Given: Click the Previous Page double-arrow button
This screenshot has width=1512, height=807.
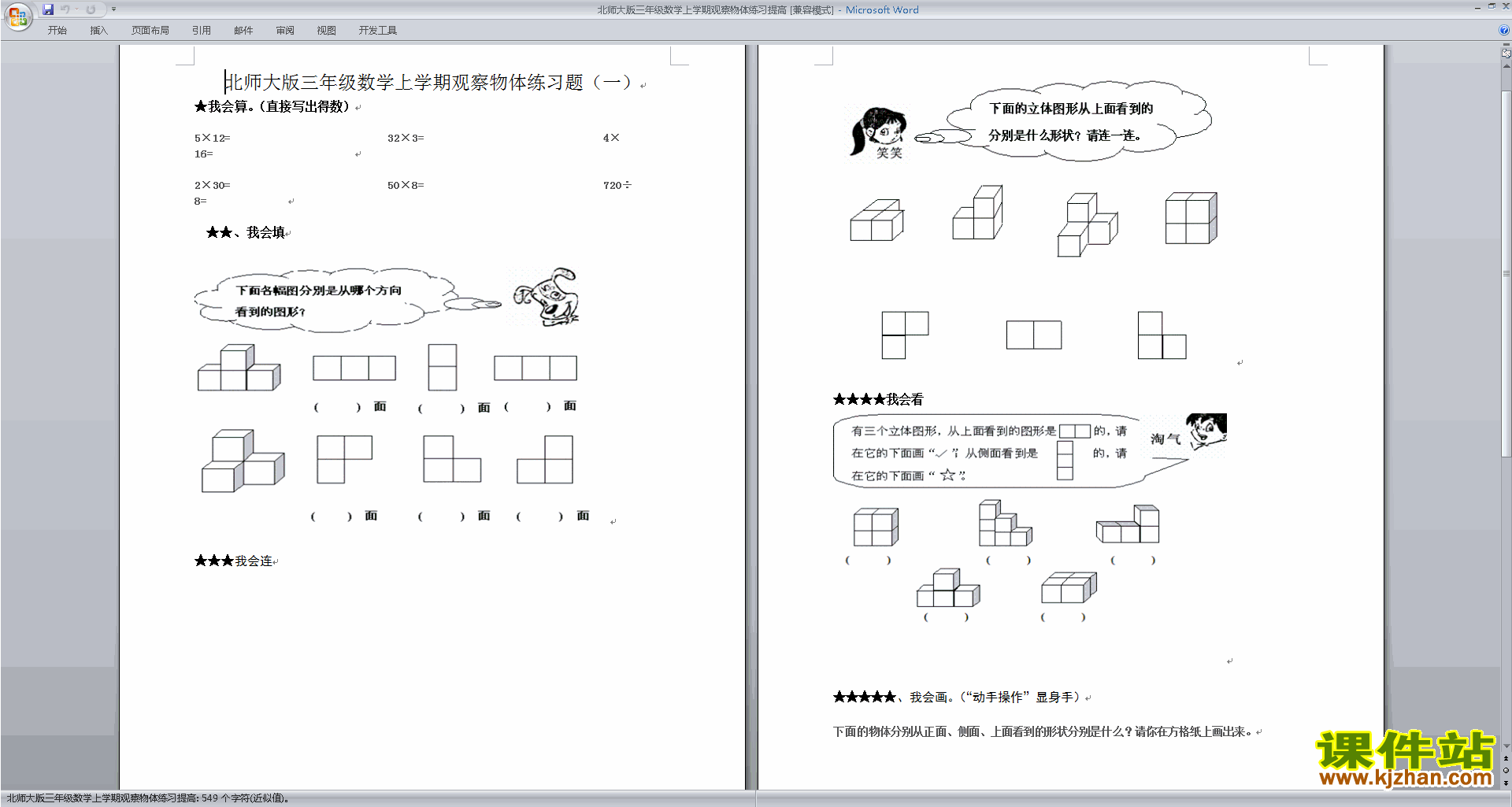Looking at the screenshot, I should coord(1506,758).
